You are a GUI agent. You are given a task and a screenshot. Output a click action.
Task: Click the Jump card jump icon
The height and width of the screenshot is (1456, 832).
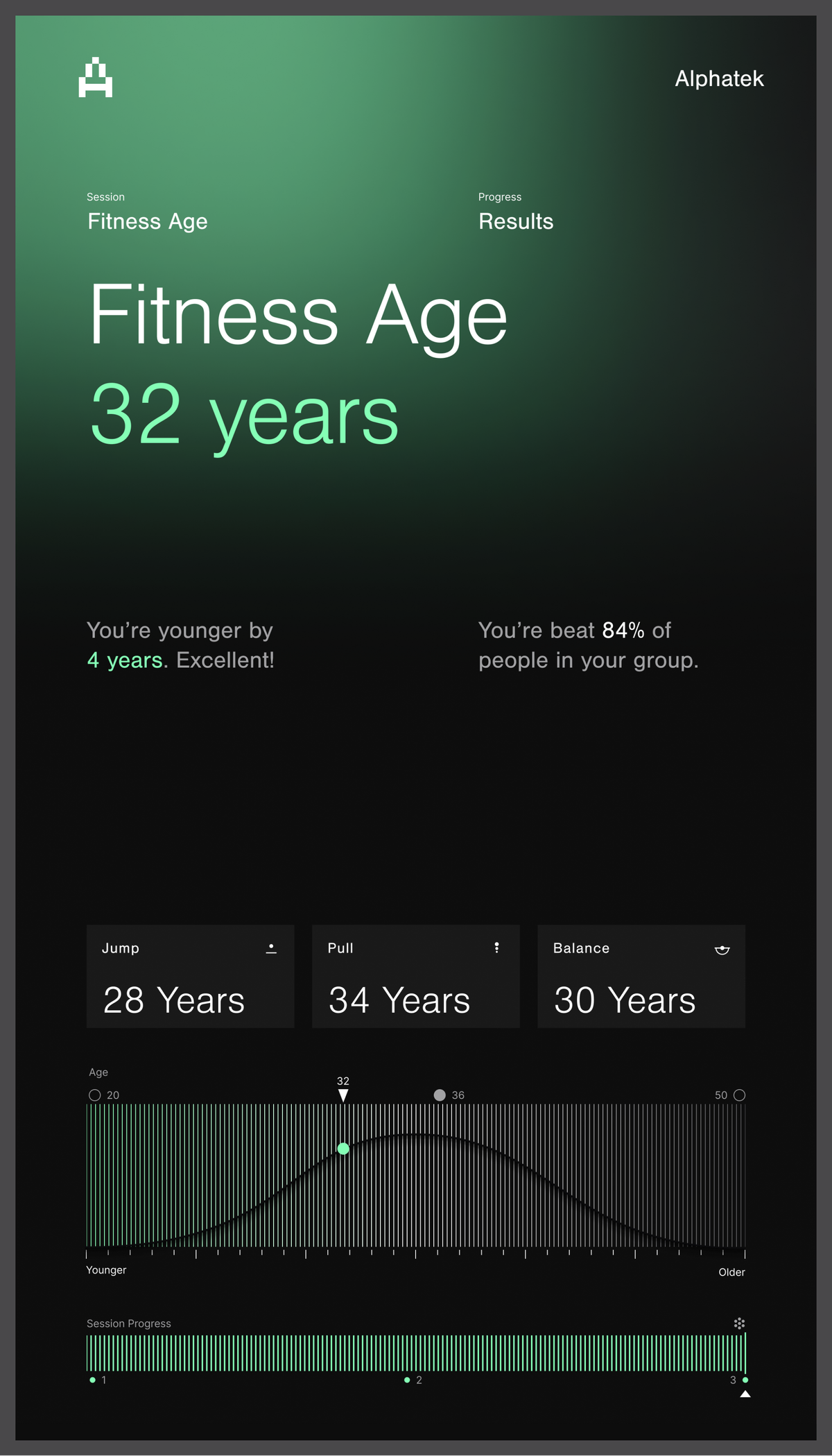271,948
